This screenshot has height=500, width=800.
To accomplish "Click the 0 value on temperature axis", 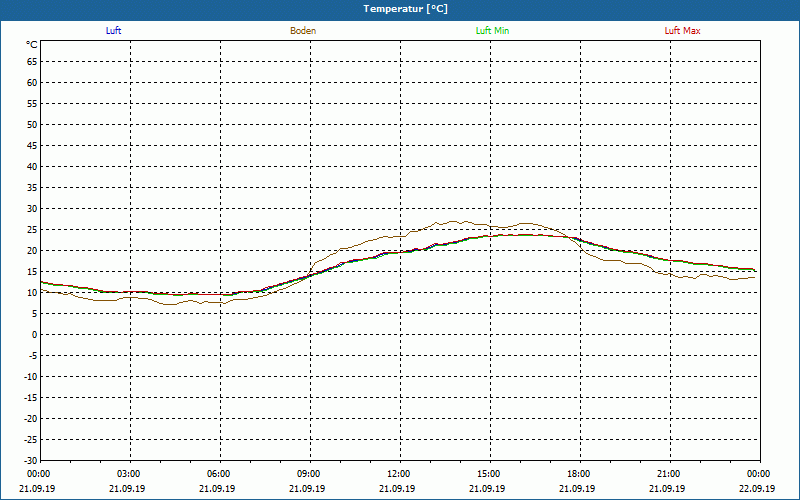I will point(35,335).
